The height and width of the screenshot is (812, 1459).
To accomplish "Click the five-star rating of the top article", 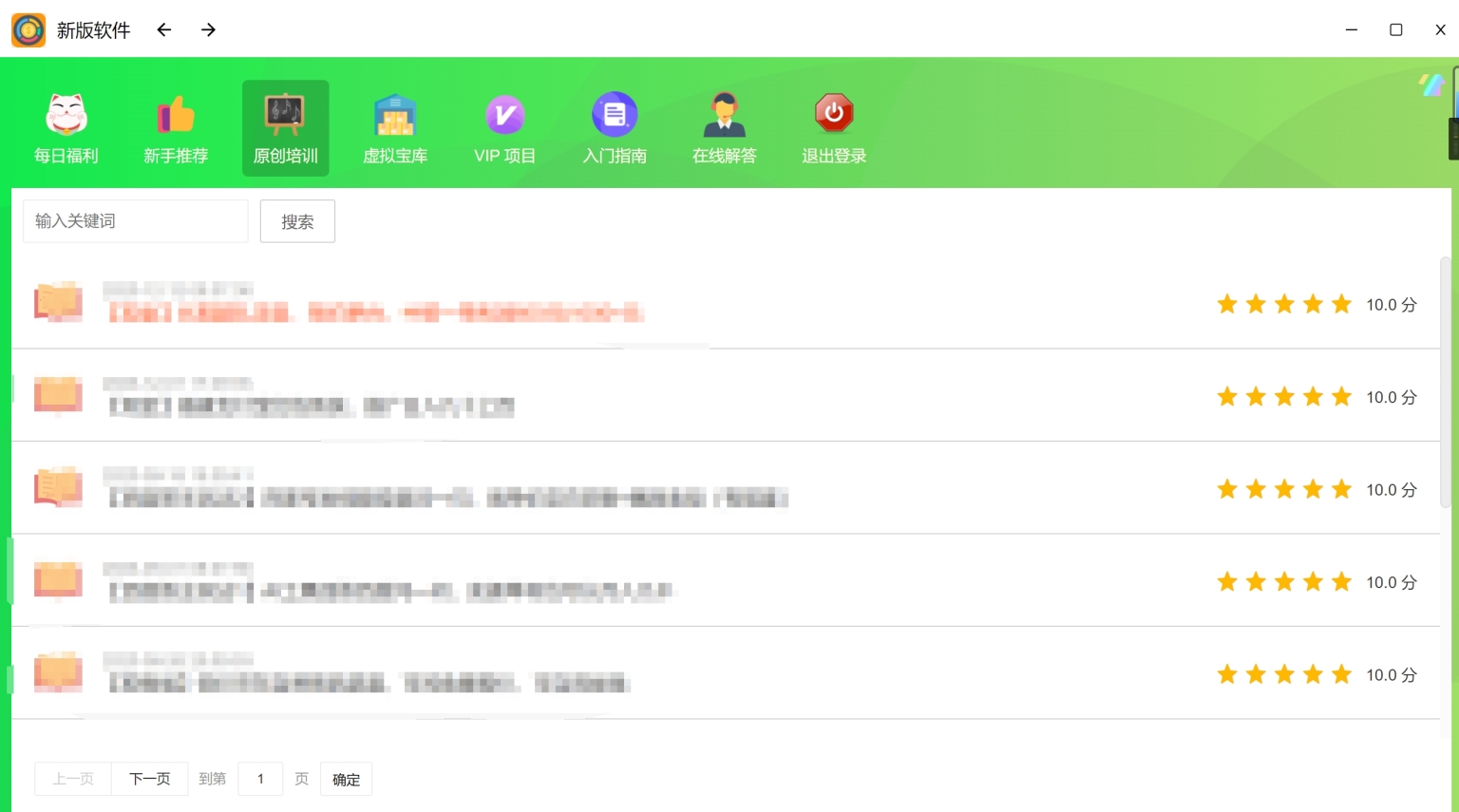I will tap(1284, 304).
